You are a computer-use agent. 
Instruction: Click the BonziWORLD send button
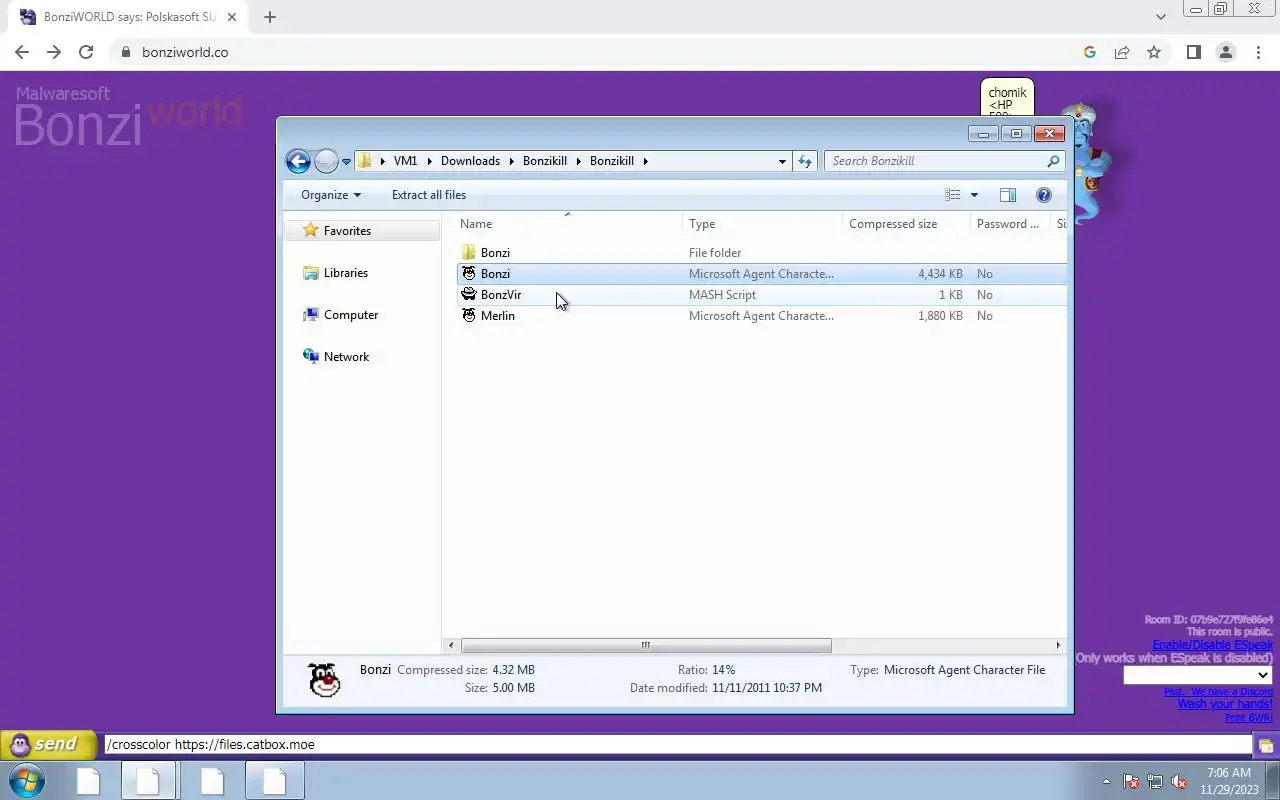click(48, 744)
